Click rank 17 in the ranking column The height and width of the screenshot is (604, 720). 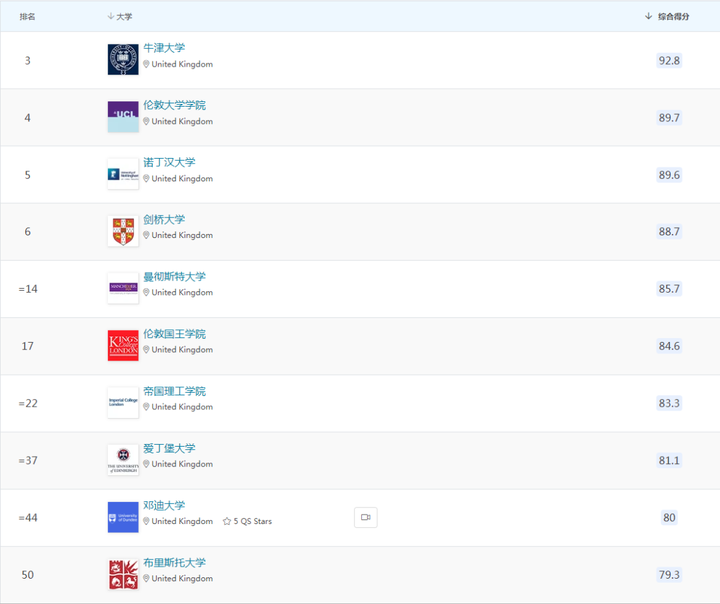[28, 346]
